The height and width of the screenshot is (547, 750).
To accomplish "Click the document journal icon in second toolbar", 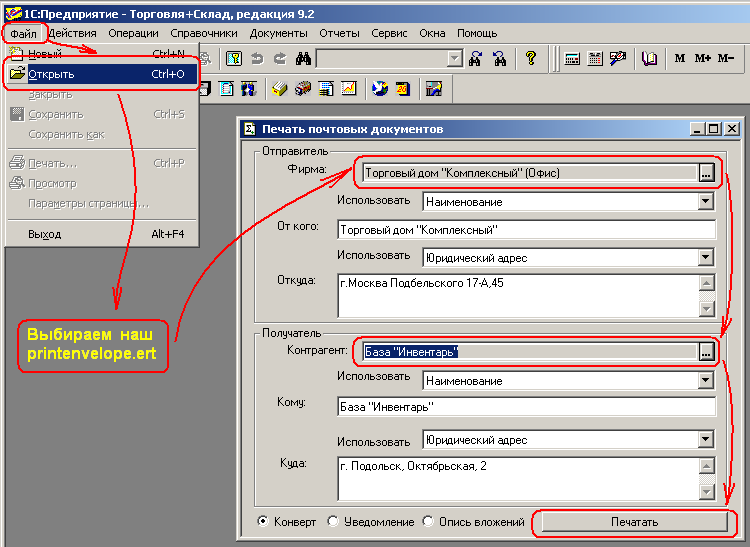I will pyautogui.click(x=226, y=88).
